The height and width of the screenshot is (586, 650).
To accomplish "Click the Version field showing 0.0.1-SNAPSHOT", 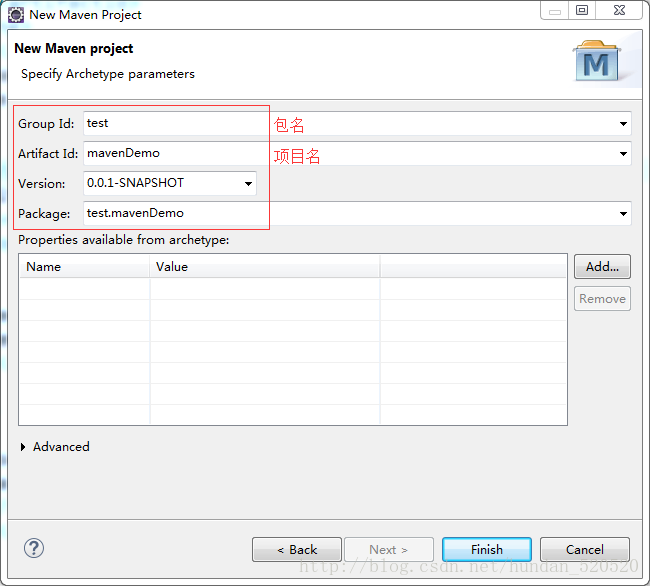I will click(x=170, y=184).
